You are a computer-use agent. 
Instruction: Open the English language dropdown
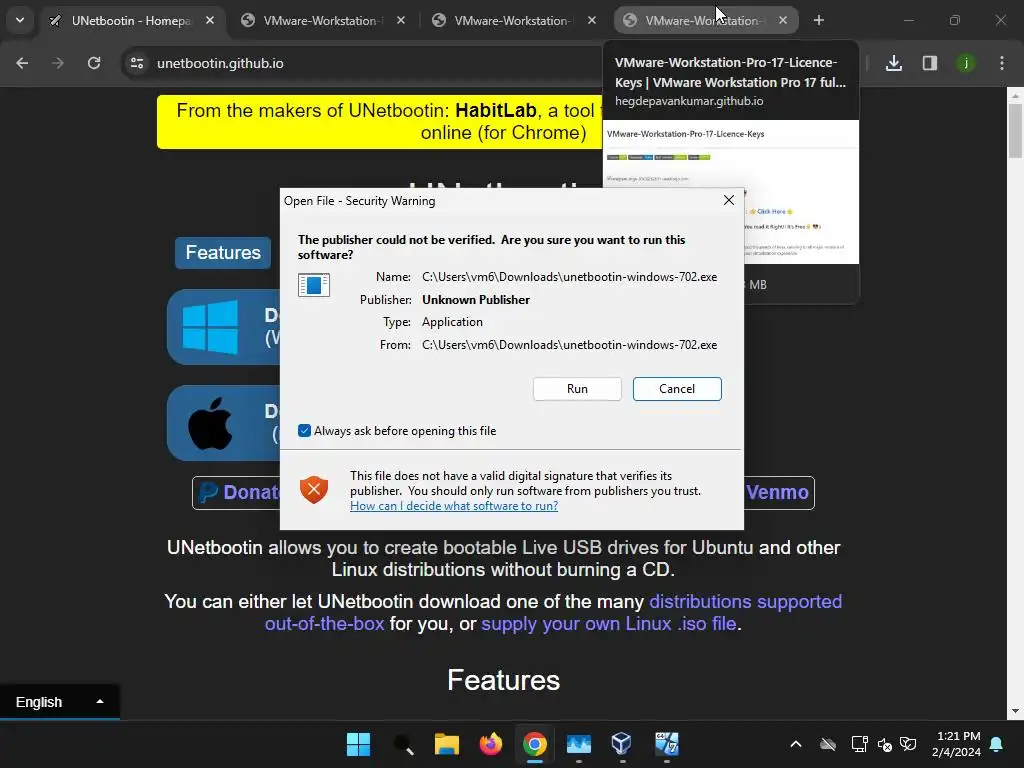pyautogui.click(x=59, y=702)
